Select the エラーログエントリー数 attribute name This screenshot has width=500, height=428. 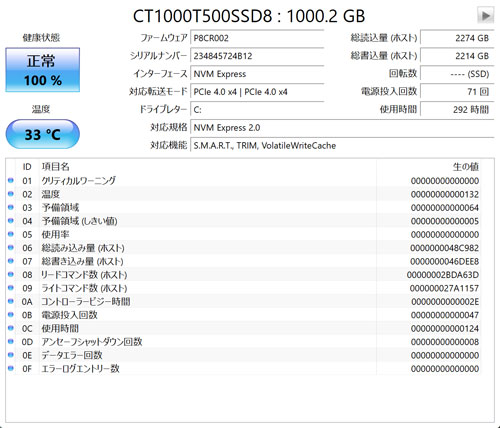[80, 369]
